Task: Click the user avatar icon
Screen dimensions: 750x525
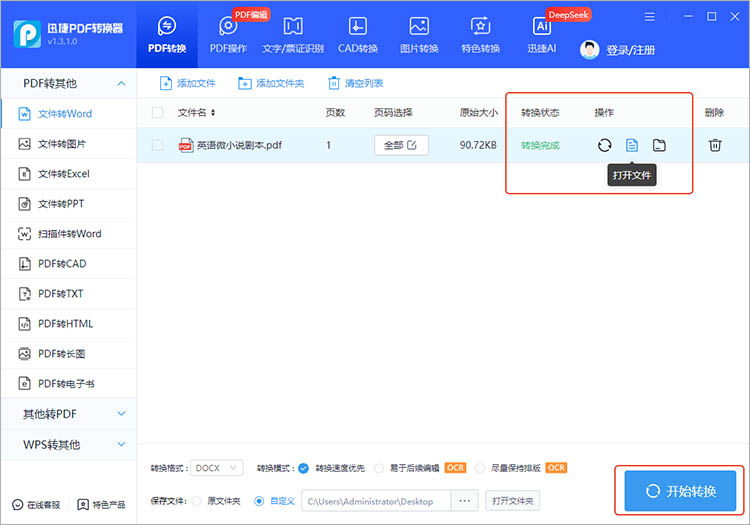Action: 589,50
